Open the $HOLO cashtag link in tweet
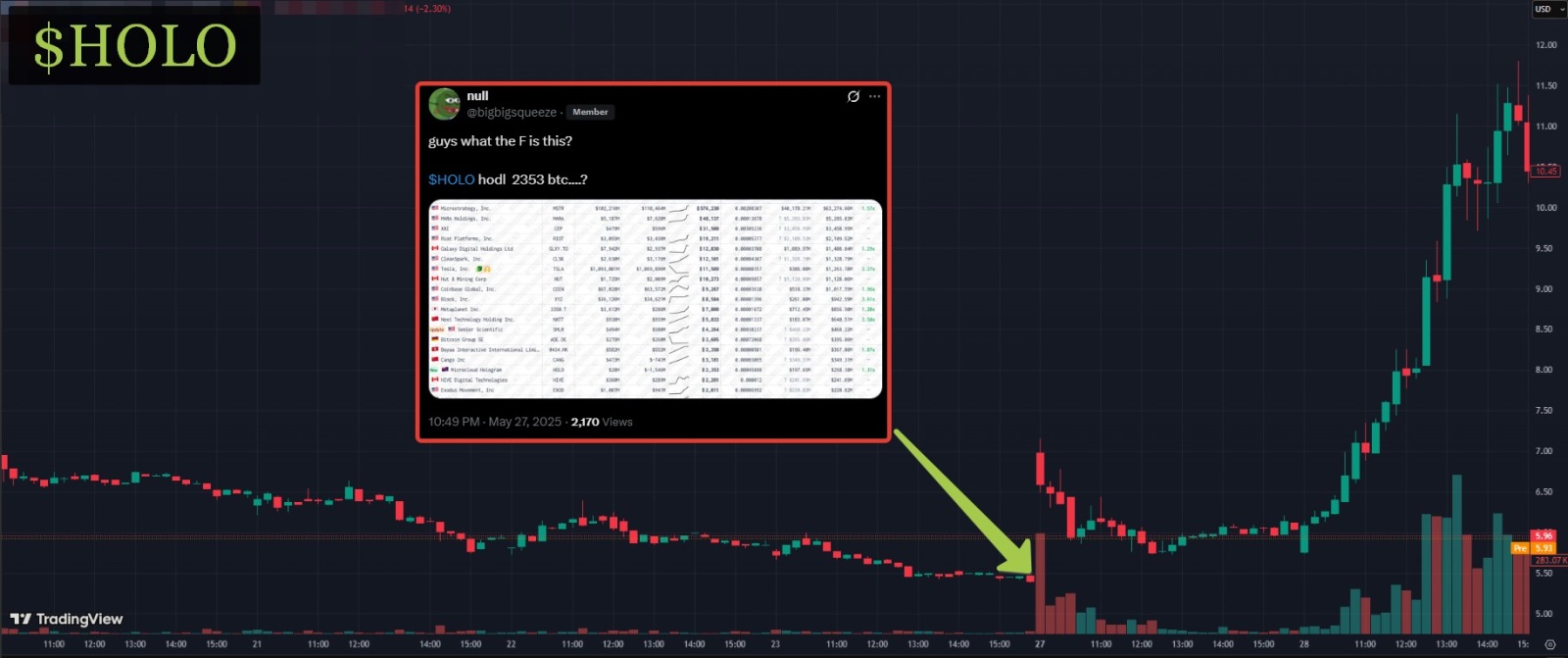The image size is (1568, 658). (452, 179)
